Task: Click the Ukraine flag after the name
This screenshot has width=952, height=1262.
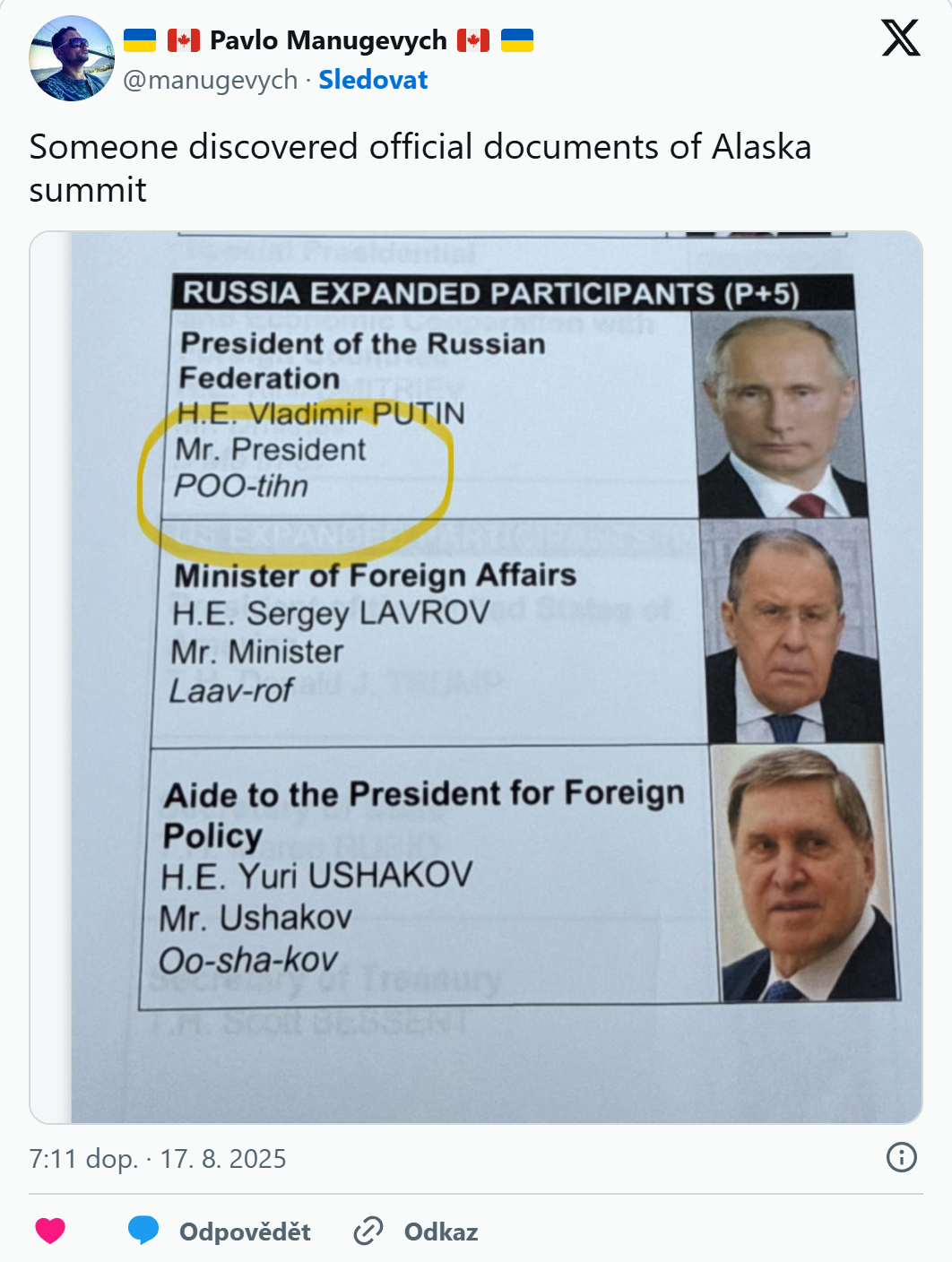Action: pyautogui.click(x=517, y=40)
